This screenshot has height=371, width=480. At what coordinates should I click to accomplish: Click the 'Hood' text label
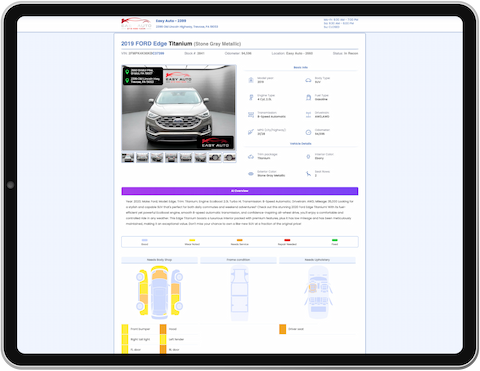pos(173,329)
